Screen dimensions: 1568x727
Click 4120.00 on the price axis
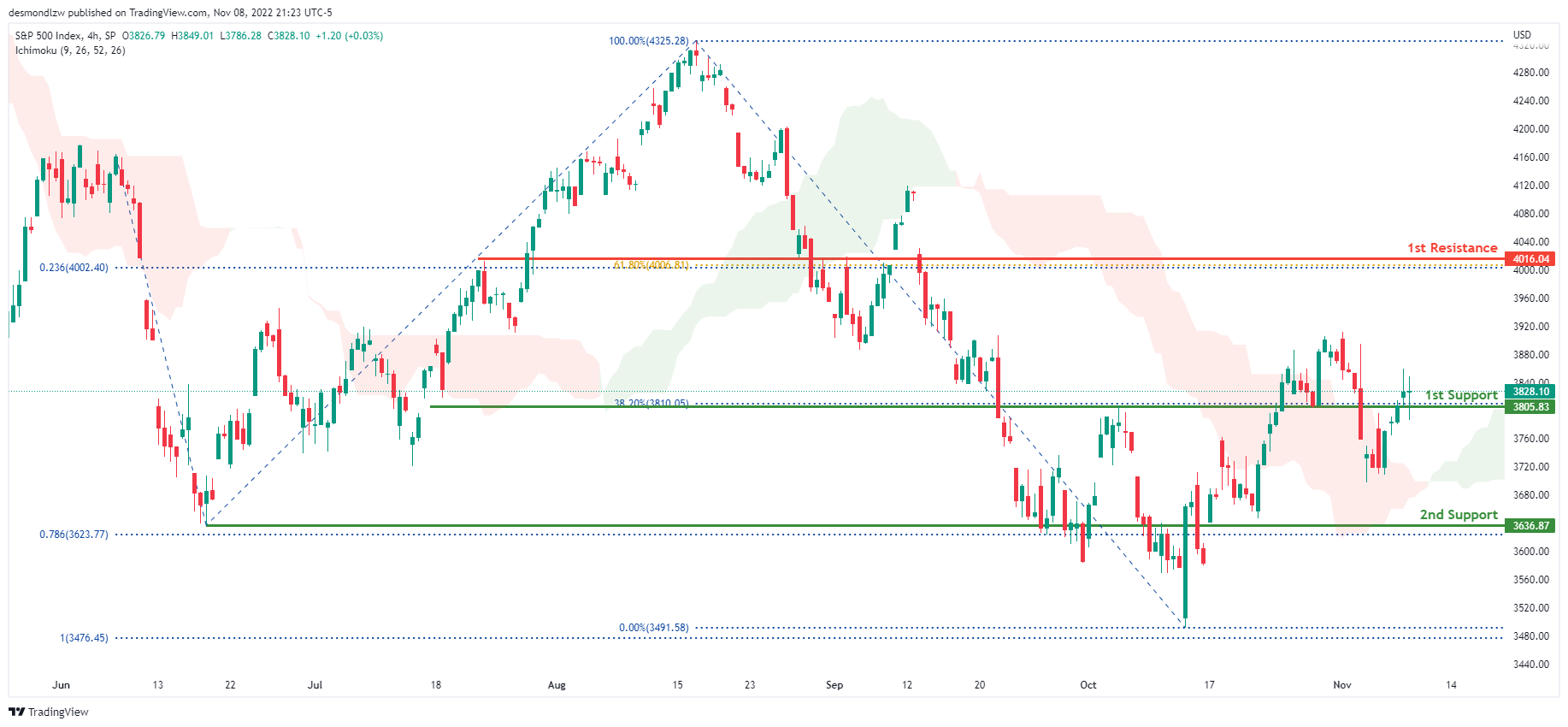(x=1531, y=186)
